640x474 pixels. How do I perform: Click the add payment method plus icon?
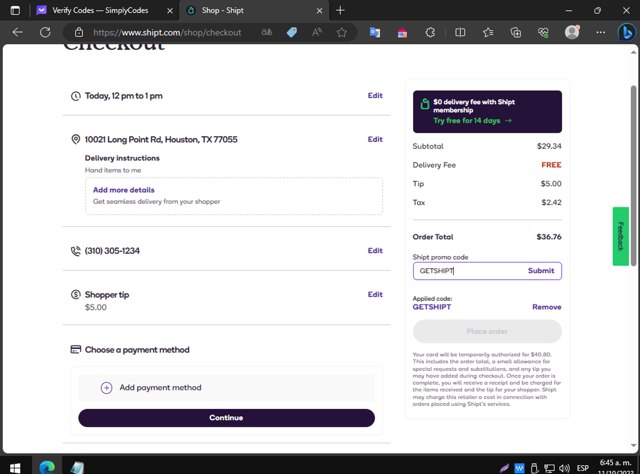pyautogui.click(x=106, y=388)
